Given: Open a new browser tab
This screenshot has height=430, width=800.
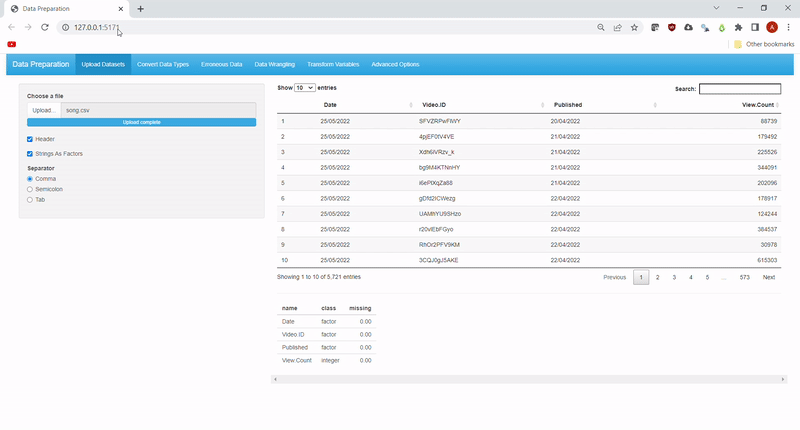Looking at the screenshot, I should [x=140, y=9].
